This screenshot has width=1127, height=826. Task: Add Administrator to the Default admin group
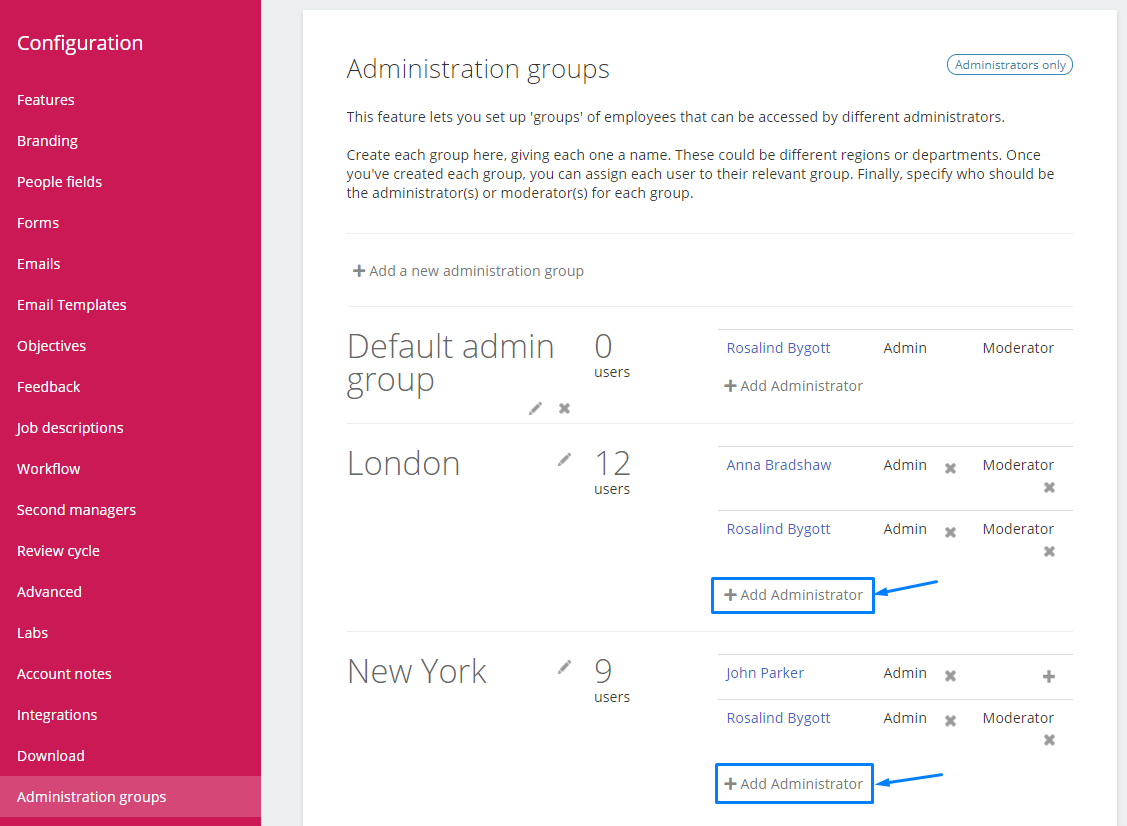click(x=794, y=386)
